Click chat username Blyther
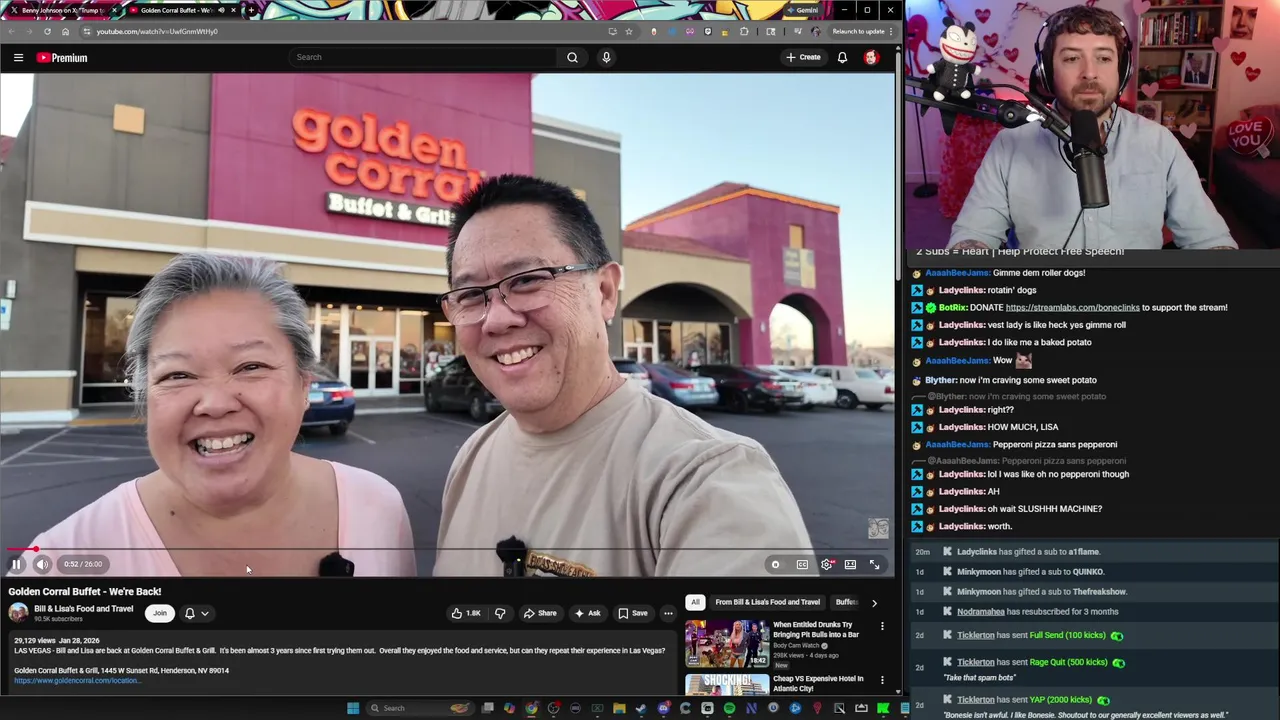Screen dimensions: 1280x720 point(940,380)
